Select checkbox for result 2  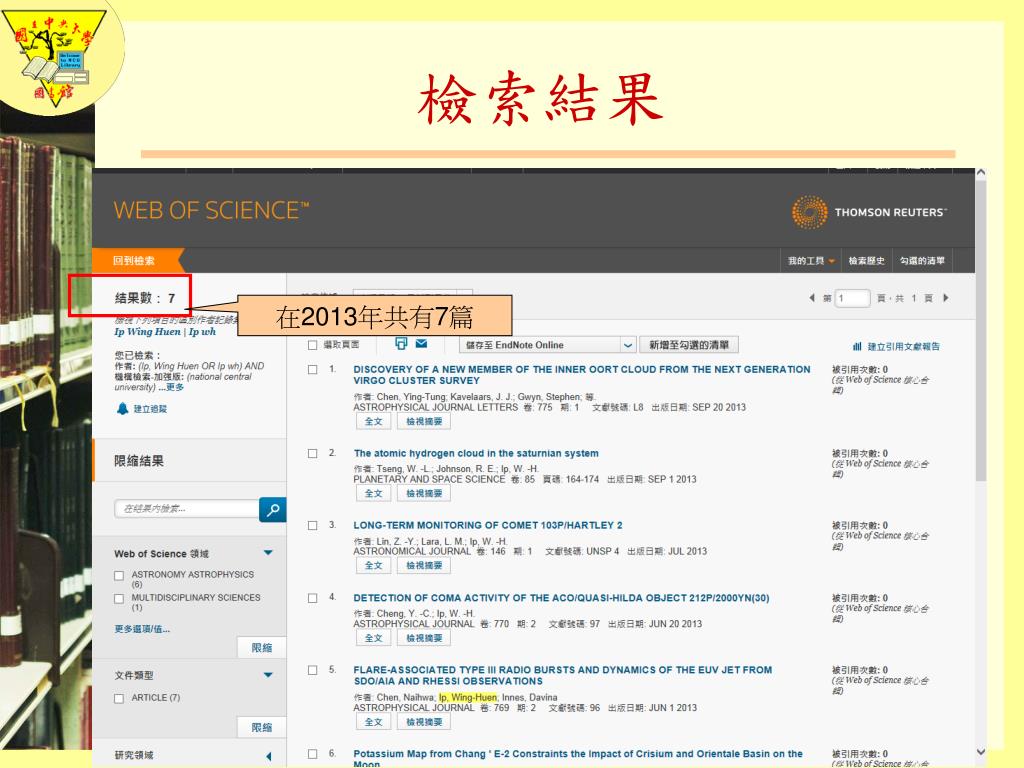point(313,453)
